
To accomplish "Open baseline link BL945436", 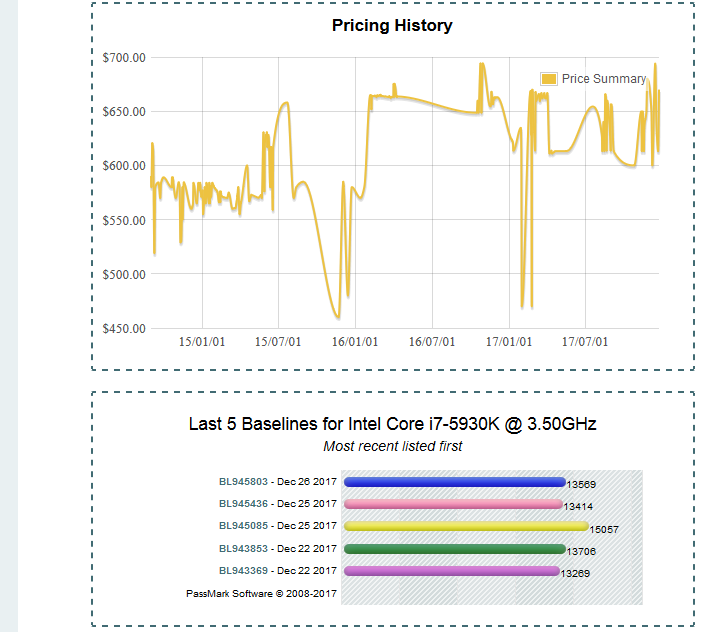I will pyautogui.click(x=243, y=503).
